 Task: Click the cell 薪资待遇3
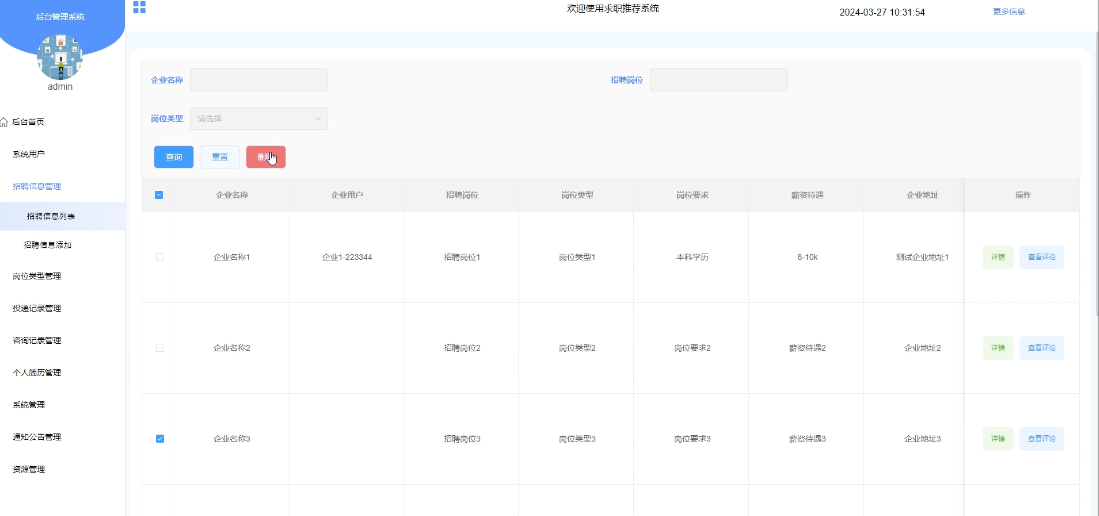(807, 439)
